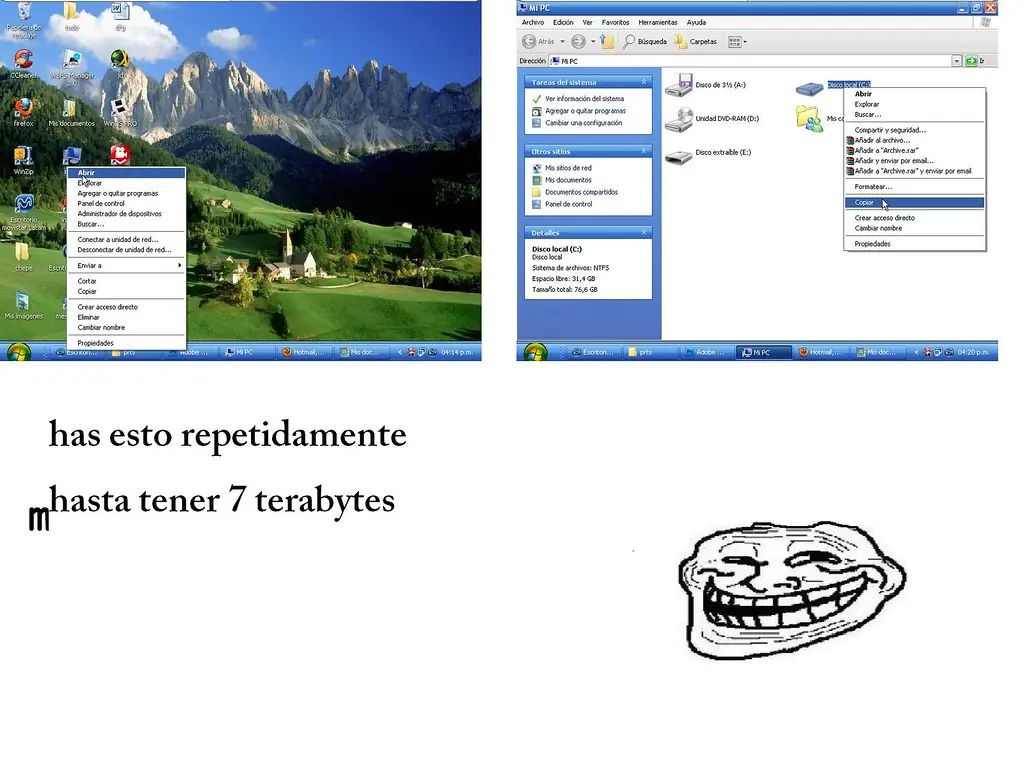Click Cambiar una configuración link
Screen dimensions: 1024x768
tap(583, 123)
